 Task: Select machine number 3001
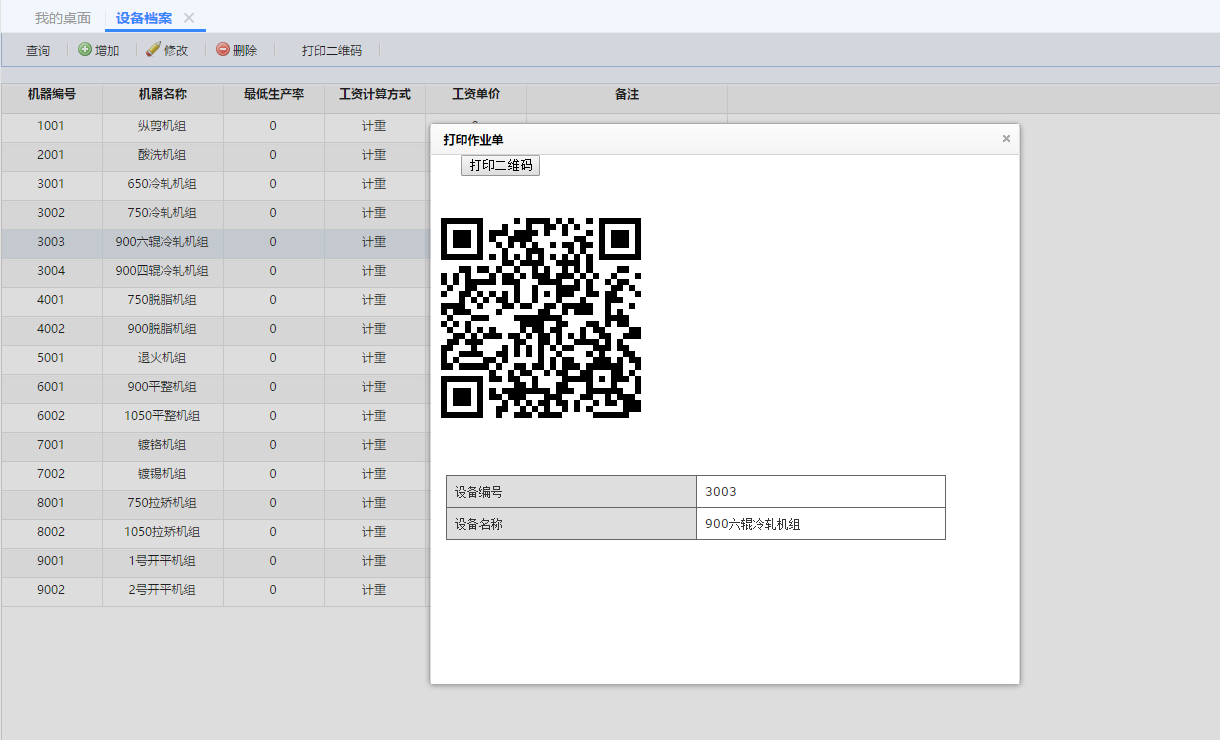point(51,184)
